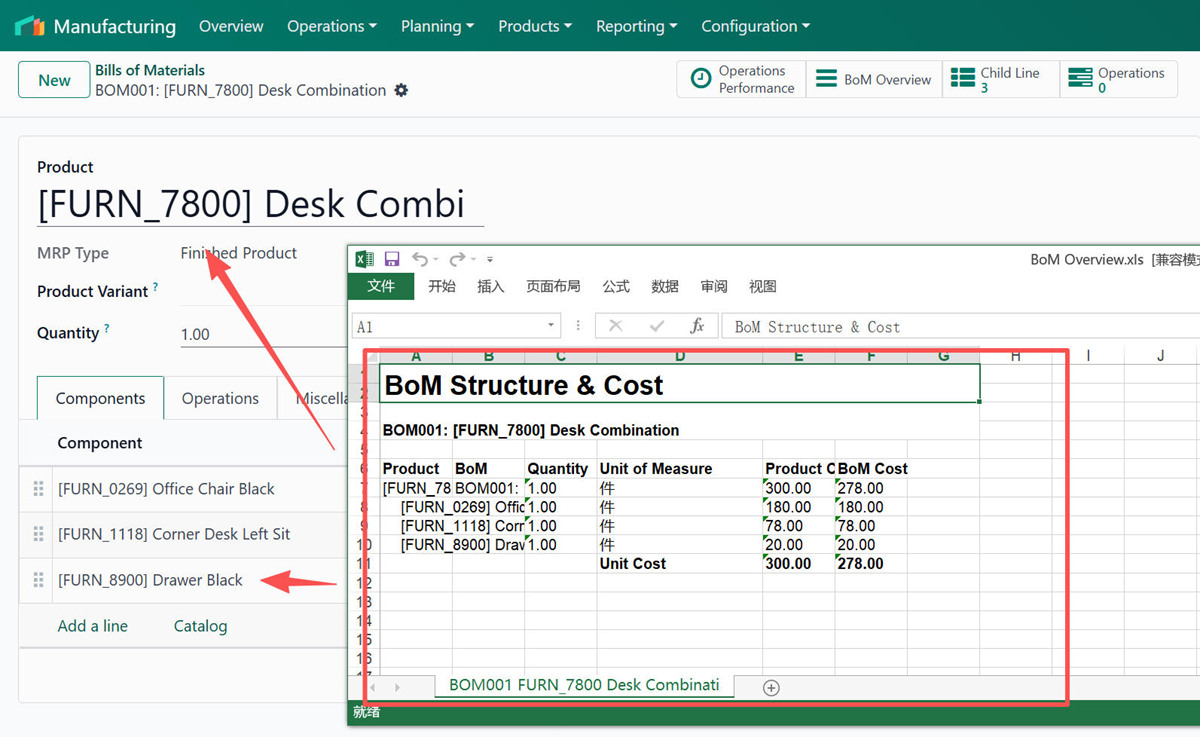Click the Quantity input field
This screenshot has height=737, width=1200.
[x=260, y=334]
